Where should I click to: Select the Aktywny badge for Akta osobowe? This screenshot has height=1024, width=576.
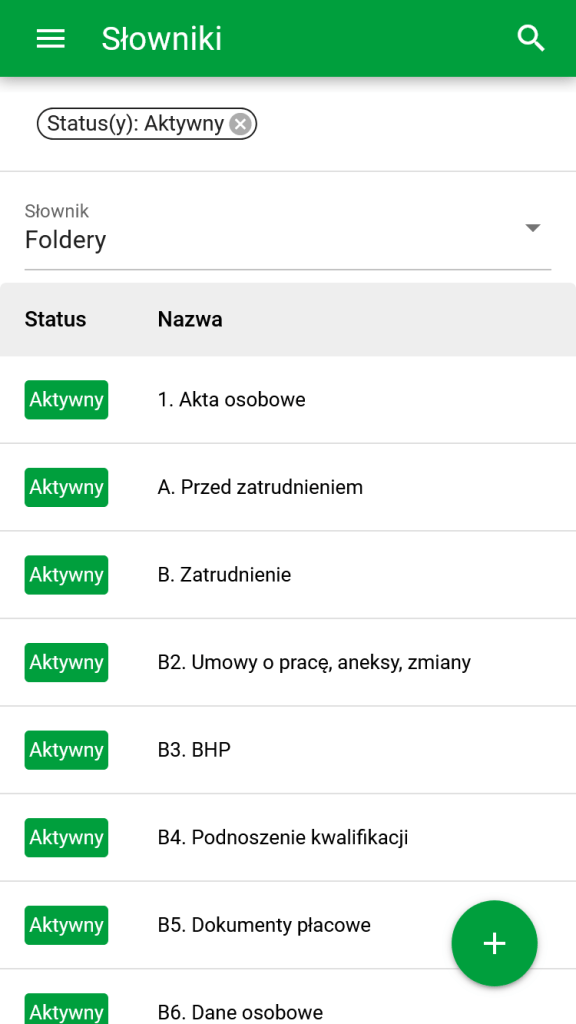pyautogui.click(x=66, y=399)
